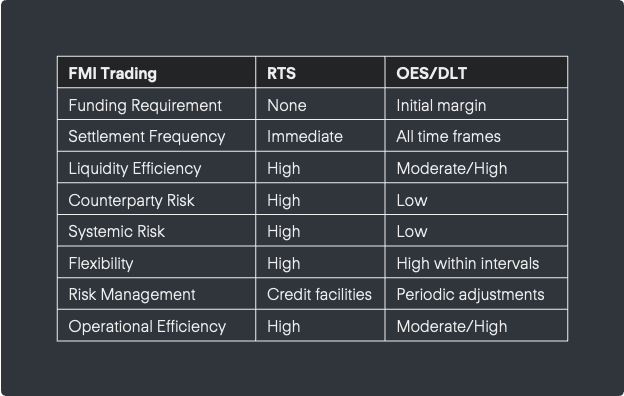The width and height of the screenshot is (624, 396).
Task: Select the Operational Efficiency row label
Action: [156, 326]
